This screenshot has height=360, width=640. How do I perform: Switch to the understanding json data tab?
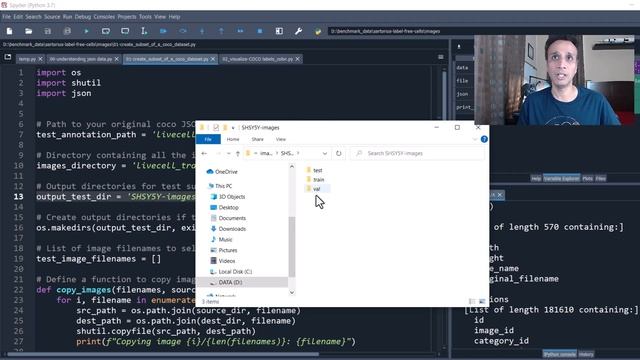pos(80,59)
